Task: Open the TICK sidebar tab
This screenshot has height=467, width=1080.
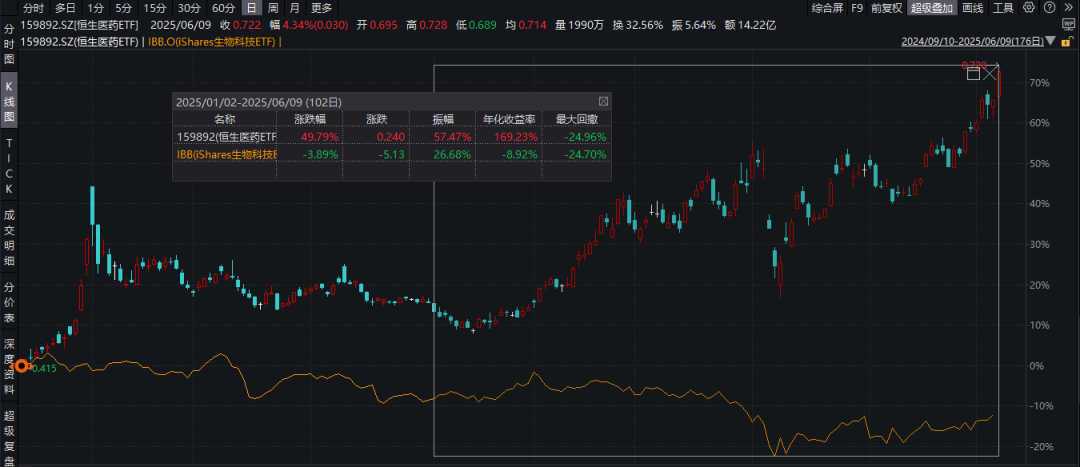Action: click(9, 166)
